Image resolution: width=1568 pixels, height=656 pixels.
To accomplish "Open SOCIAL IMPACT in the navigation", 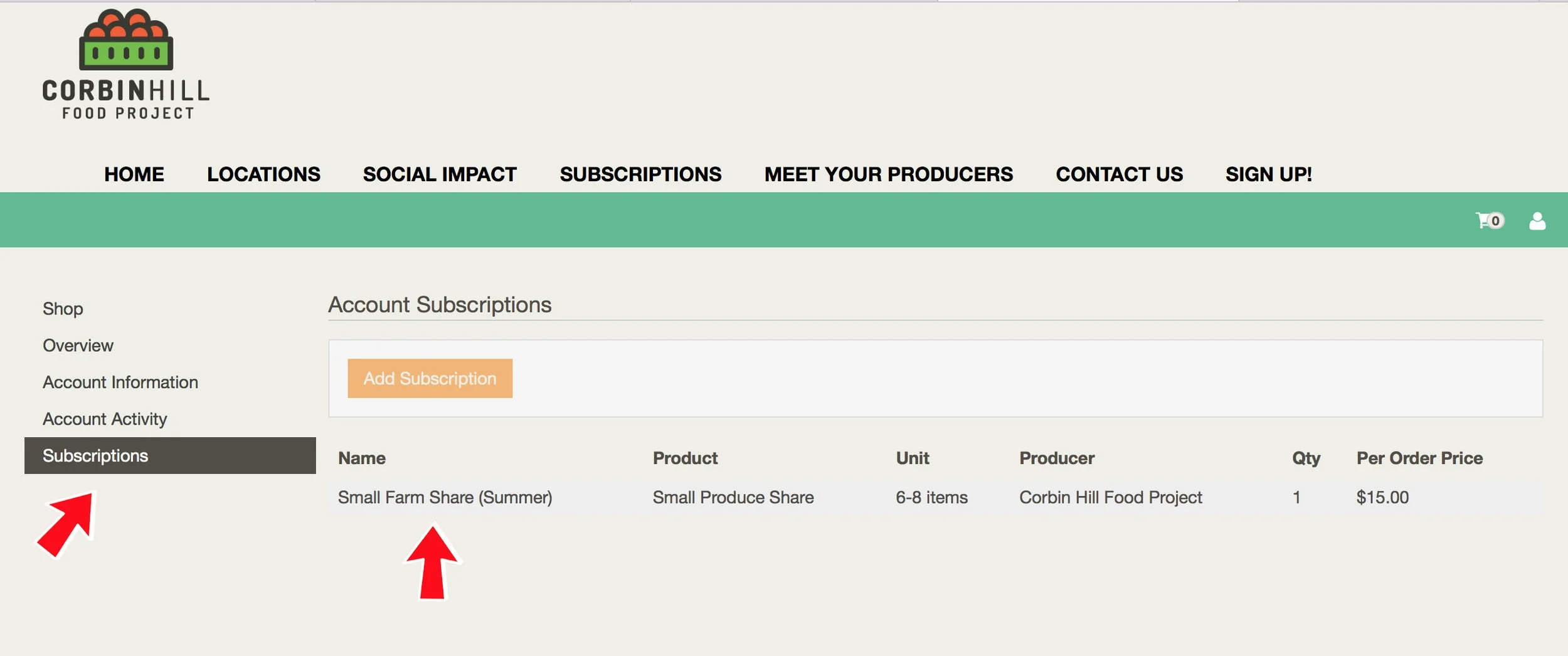I will pos(440,174).
